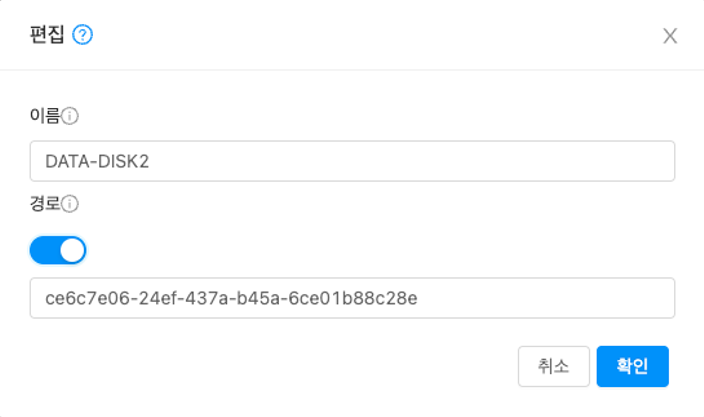The width and height of the screenshot is (704, 417).
Task: Click inside the 경로 UUID text box
Action: tap(352, 298)
